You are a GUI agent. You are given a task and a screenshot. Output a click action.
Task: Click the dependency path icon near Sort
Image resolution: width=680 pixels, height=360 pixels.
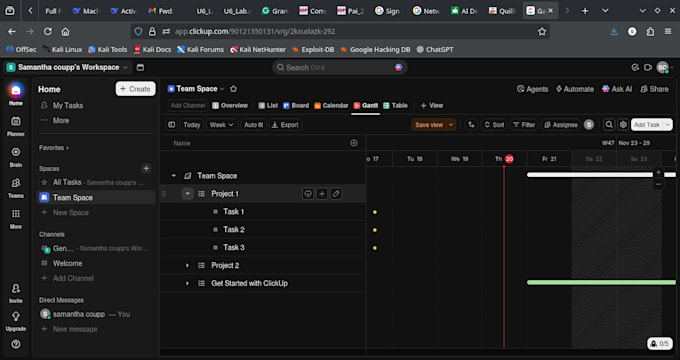coord(471,125)
